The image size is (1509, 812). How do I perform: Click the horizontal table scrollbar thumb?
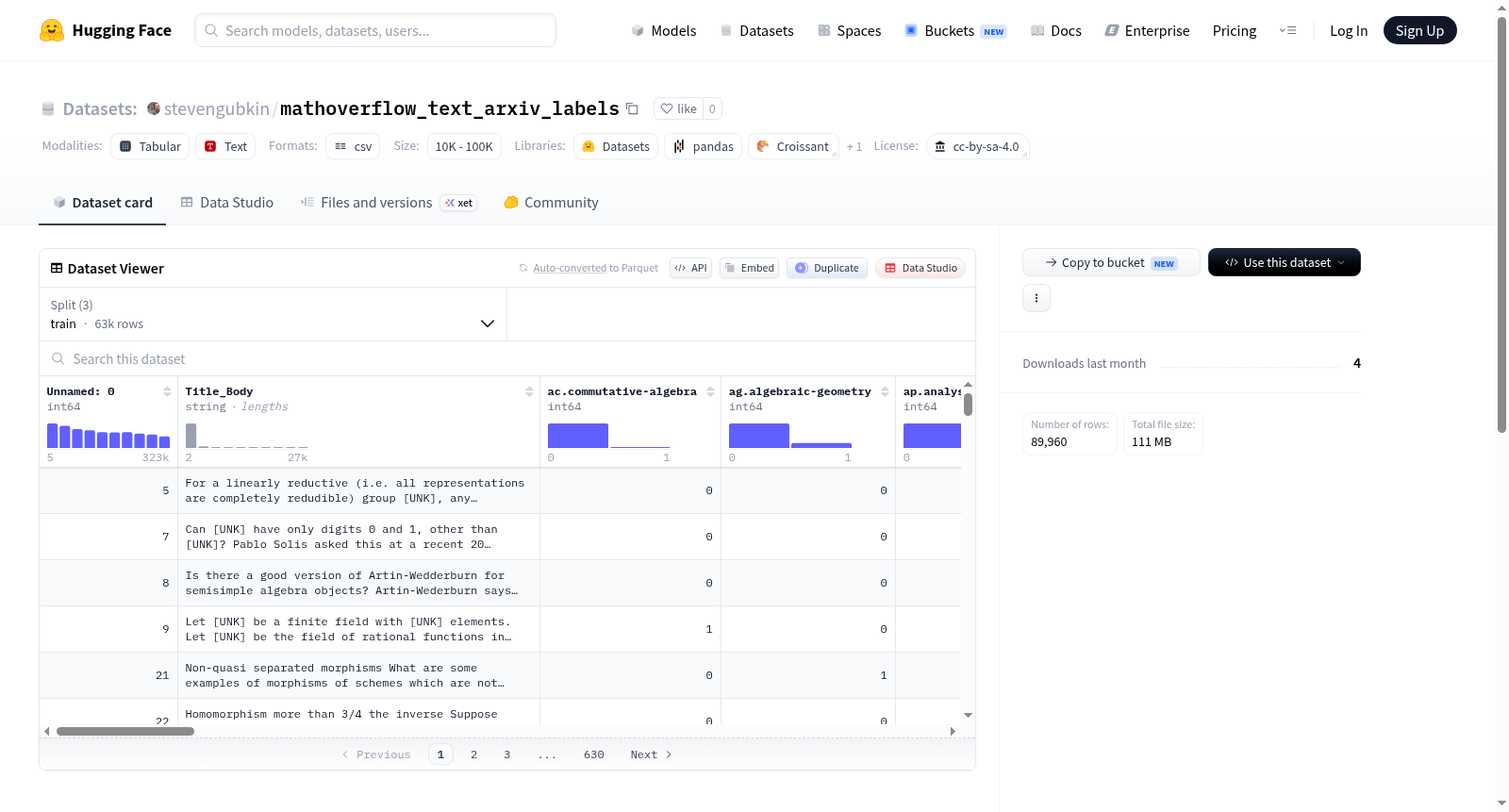pyautogui.click(x=125, y=731)
